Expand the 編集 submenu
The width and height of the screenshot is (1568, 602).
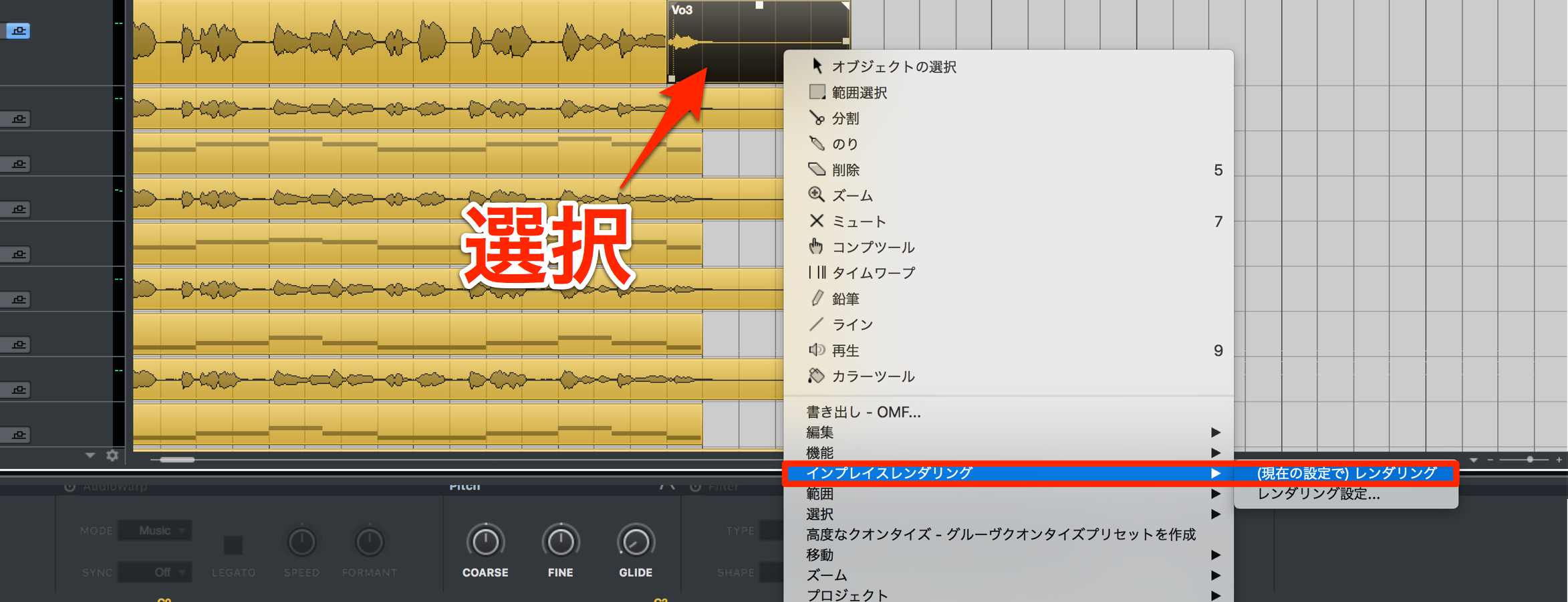pyautogui.click(x=1009, y=432)
